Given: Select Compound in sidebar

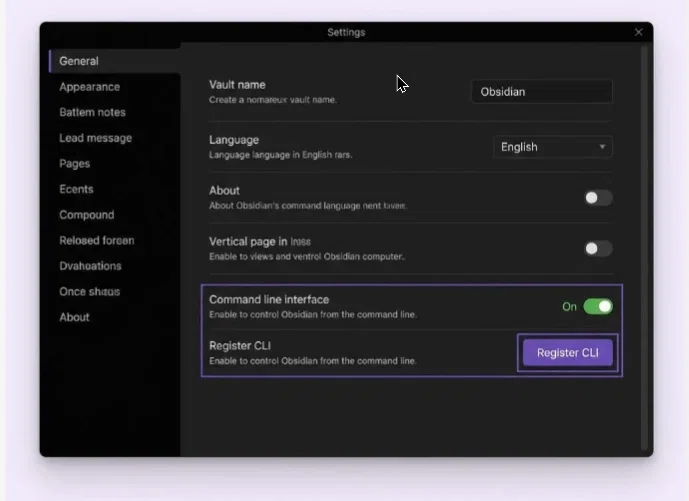Looking at the screenshot, I should tap(87, 215).
